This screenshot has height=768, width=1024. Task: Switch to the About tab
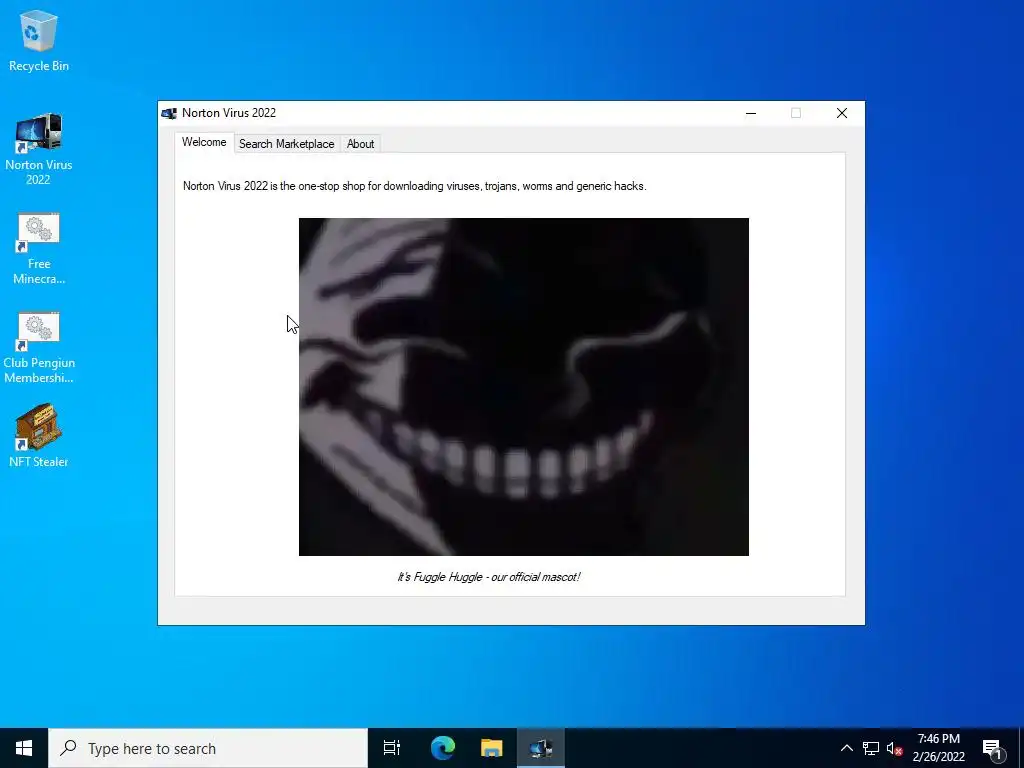[360, 144]
